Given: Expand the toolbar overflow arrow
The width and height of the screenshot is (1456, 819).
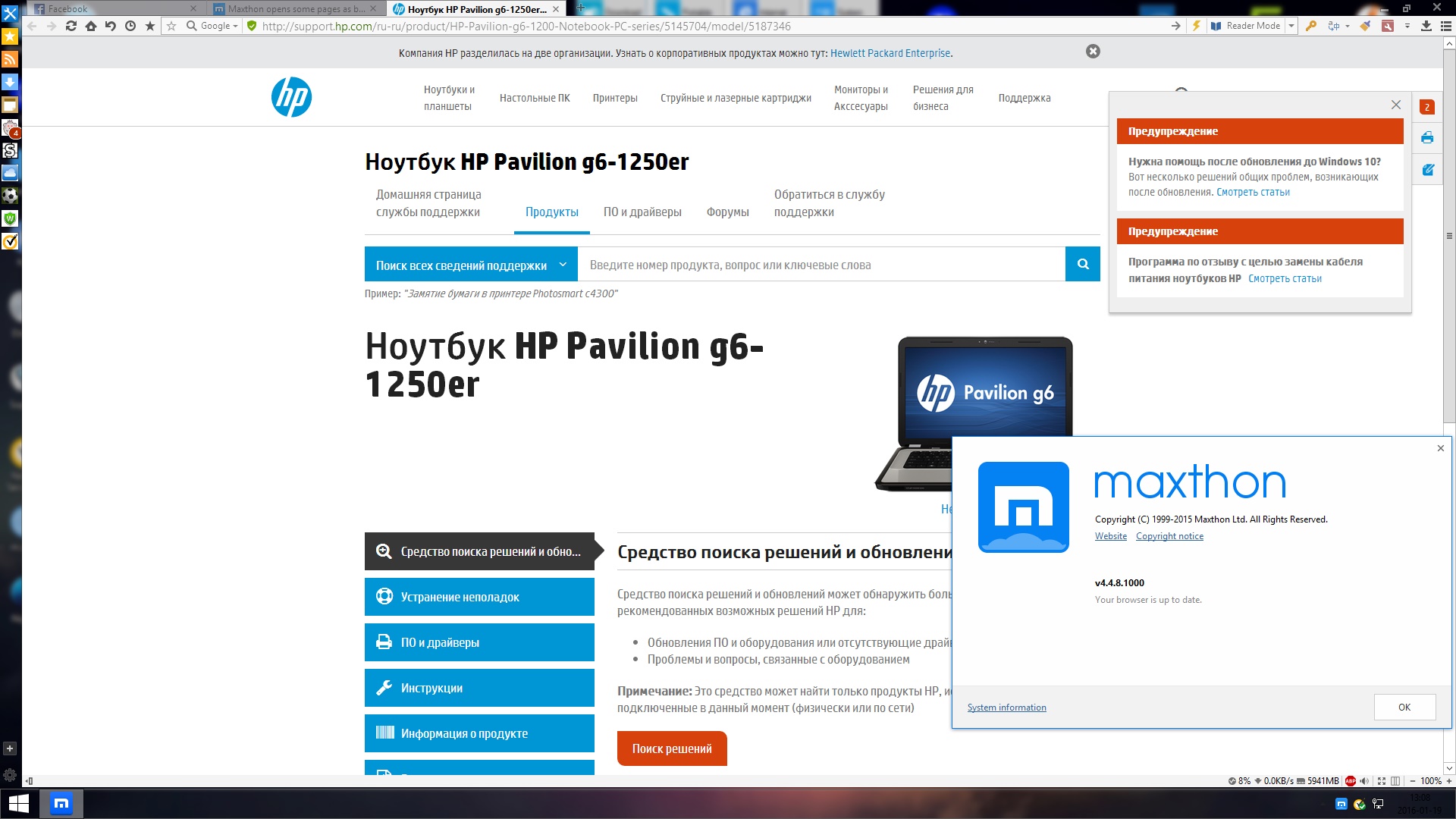Looking at the screenshot, I should pos(1407,26).
